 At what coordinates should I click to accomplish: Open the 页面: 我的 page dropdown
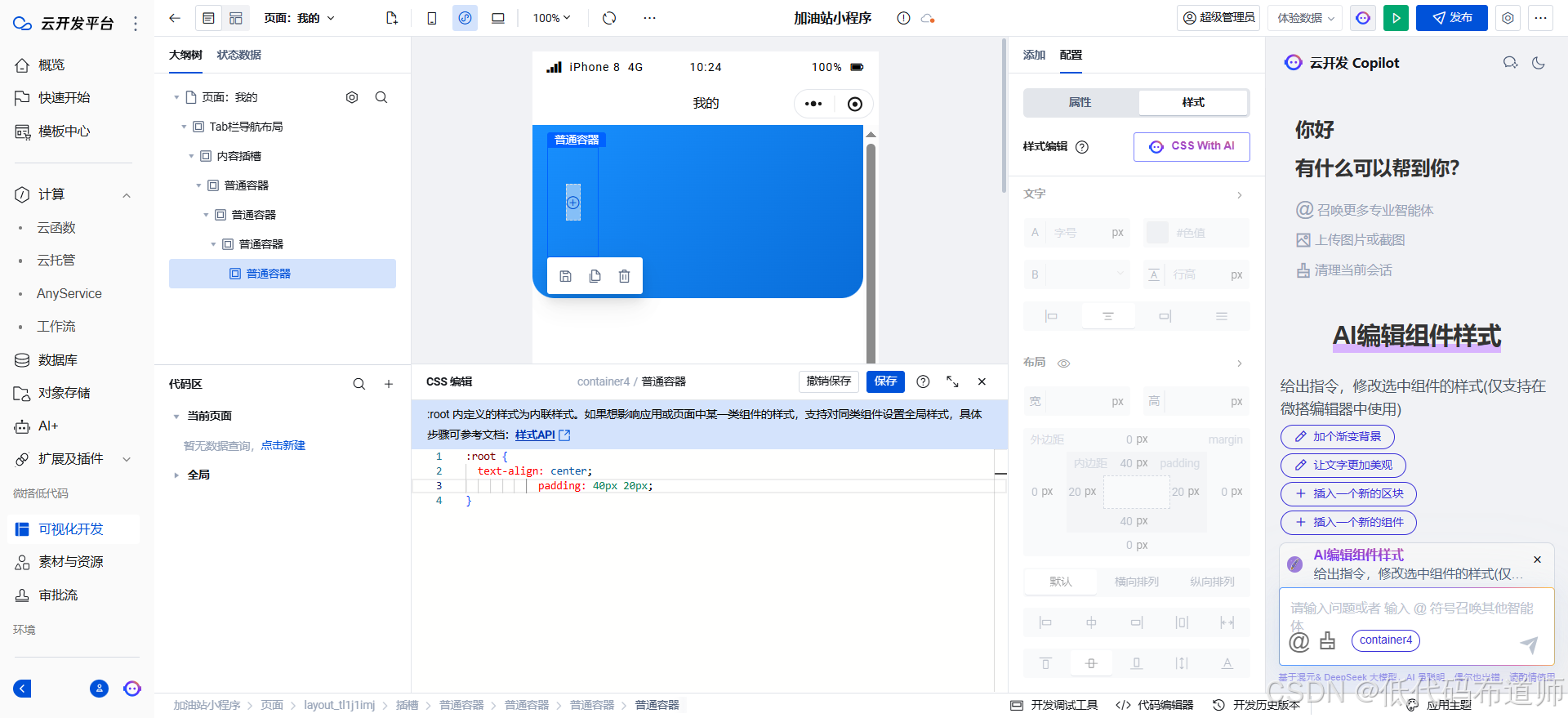click(x=299, y=18)
